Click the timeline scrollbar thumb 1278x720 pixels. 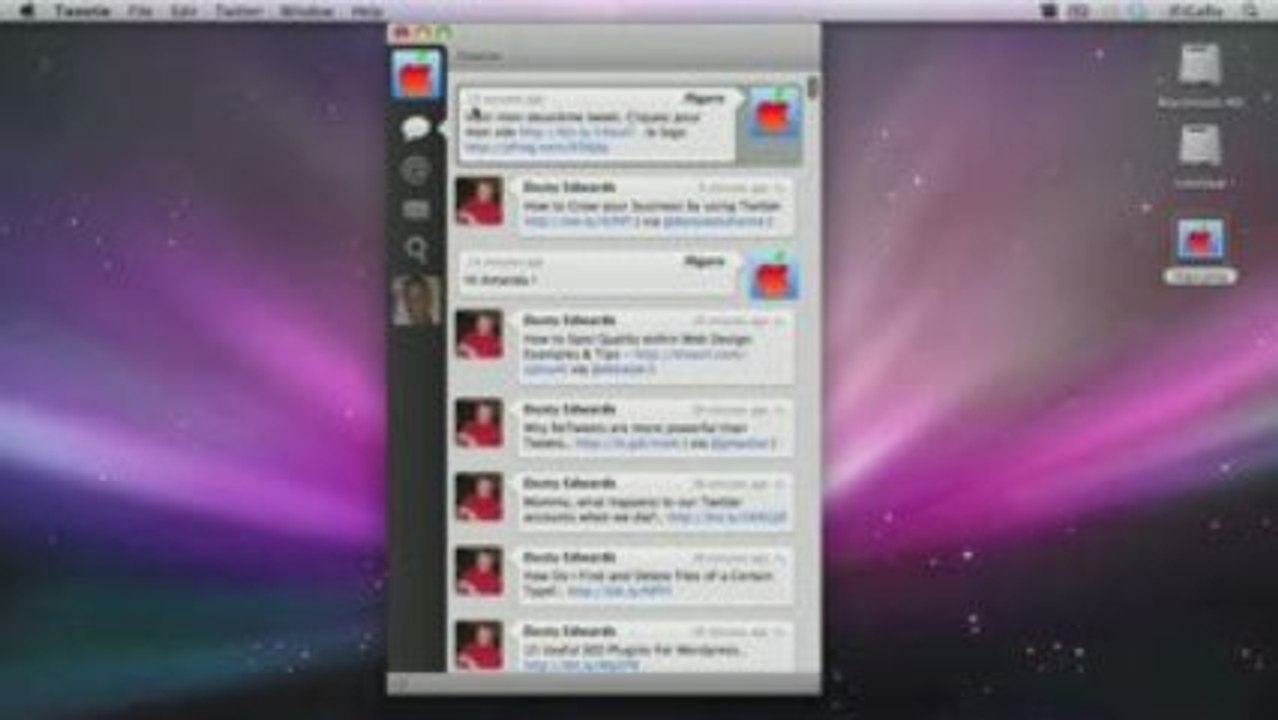coord(813,89)
